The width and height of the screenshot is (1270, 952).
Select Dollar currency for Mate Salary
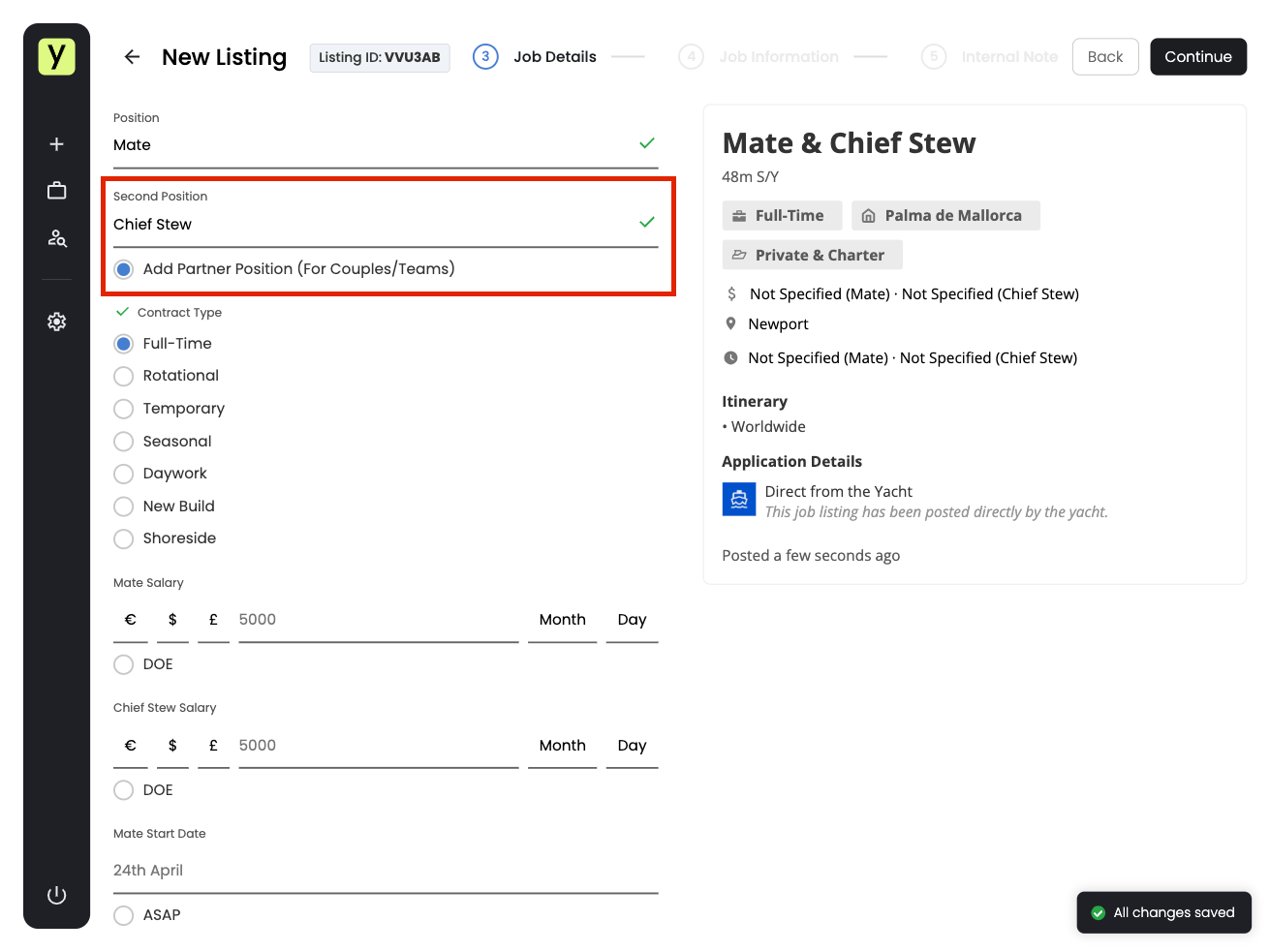[172, 620]
